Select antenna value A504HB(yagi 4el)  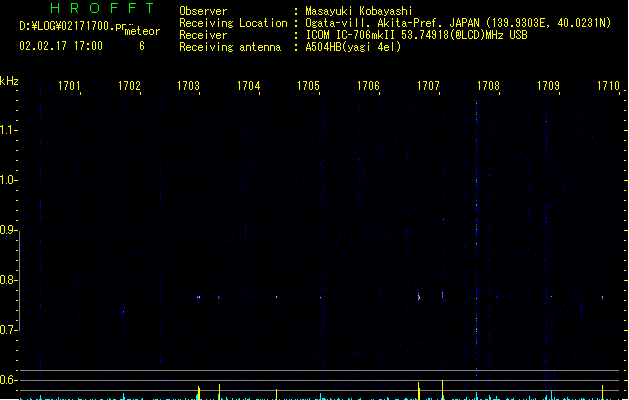pos(353,47)
